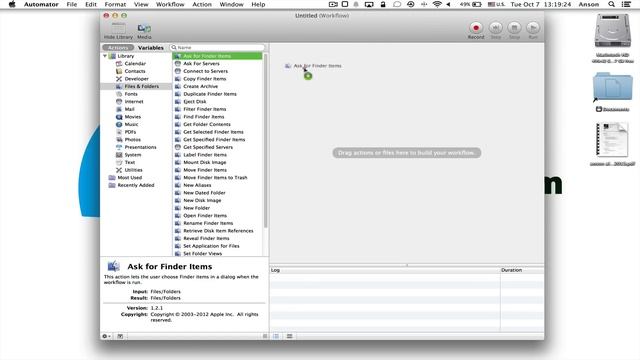Select Music category in Library
Image resolution: width=640 pixels, height=360 pixels.
click(131, 124)
